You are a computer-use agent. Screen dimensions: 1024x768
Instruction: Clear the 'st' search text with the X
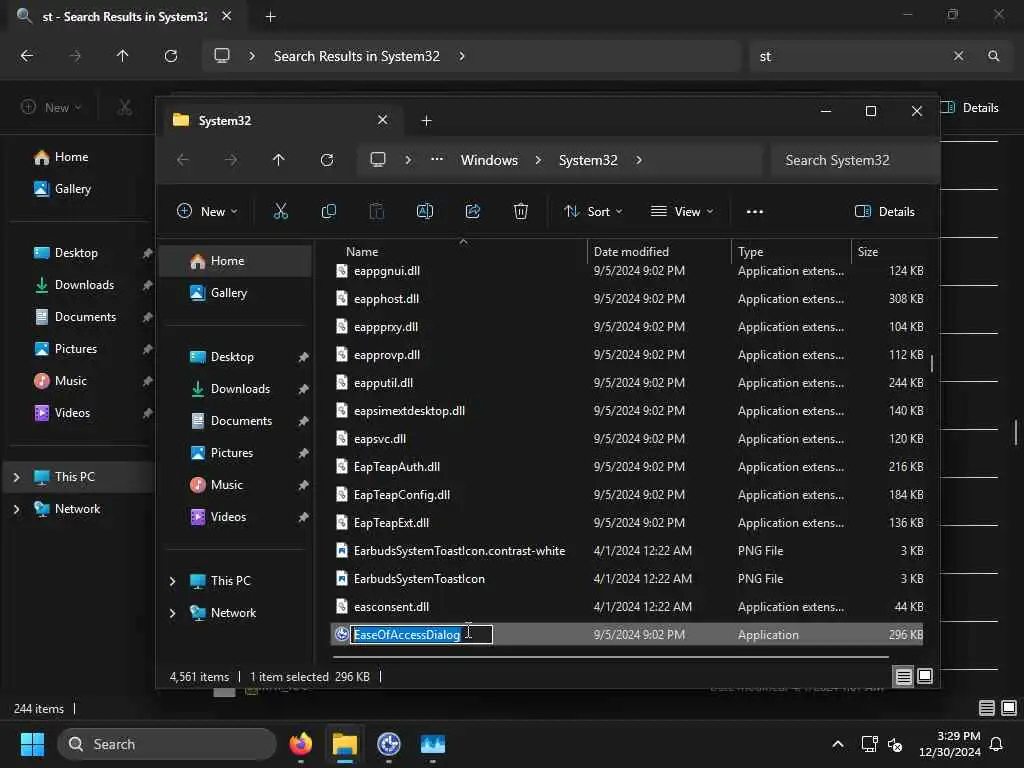point(958,56)
